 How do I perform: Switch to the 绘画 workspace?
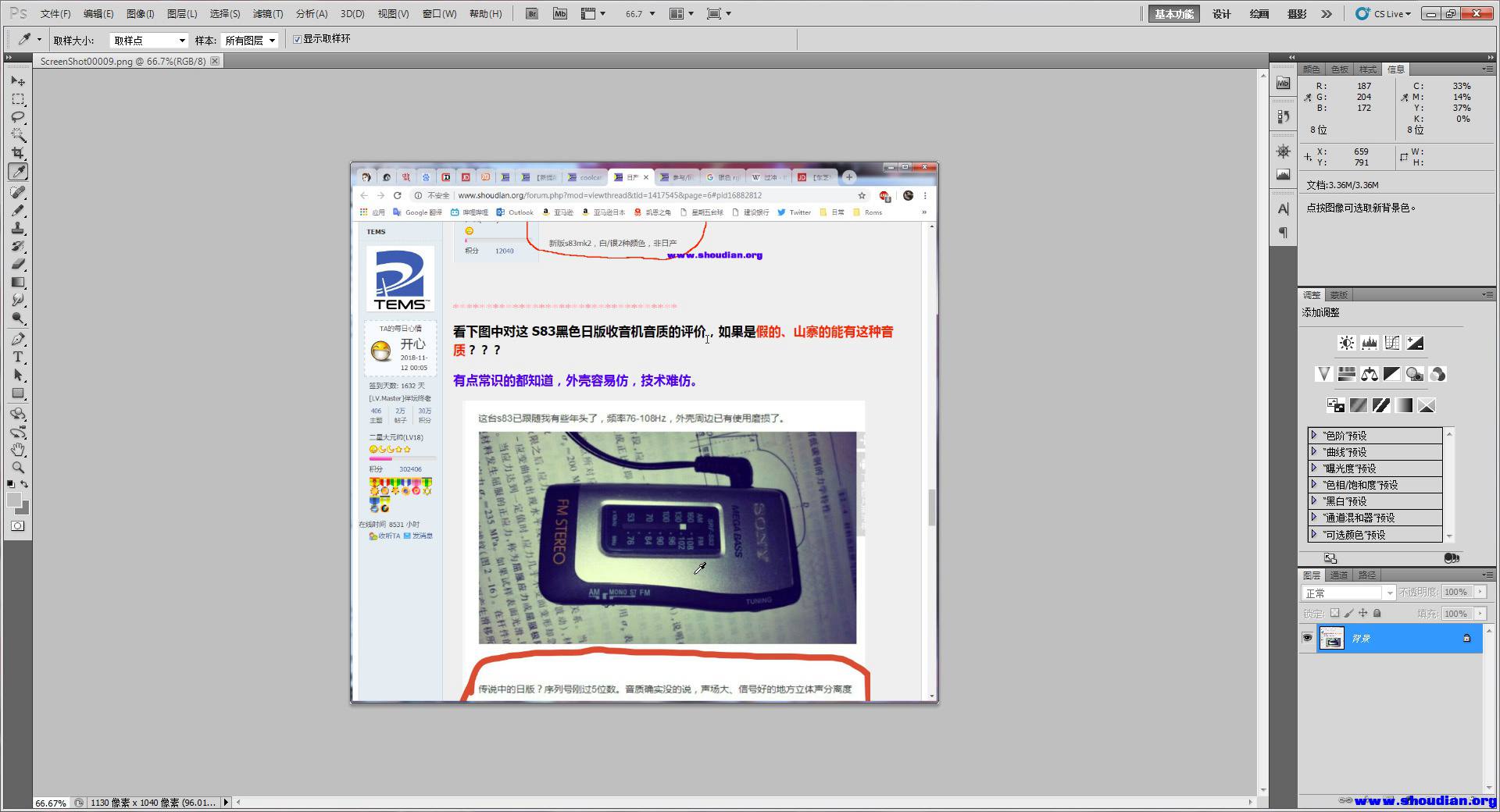[x=1259, y=14]
